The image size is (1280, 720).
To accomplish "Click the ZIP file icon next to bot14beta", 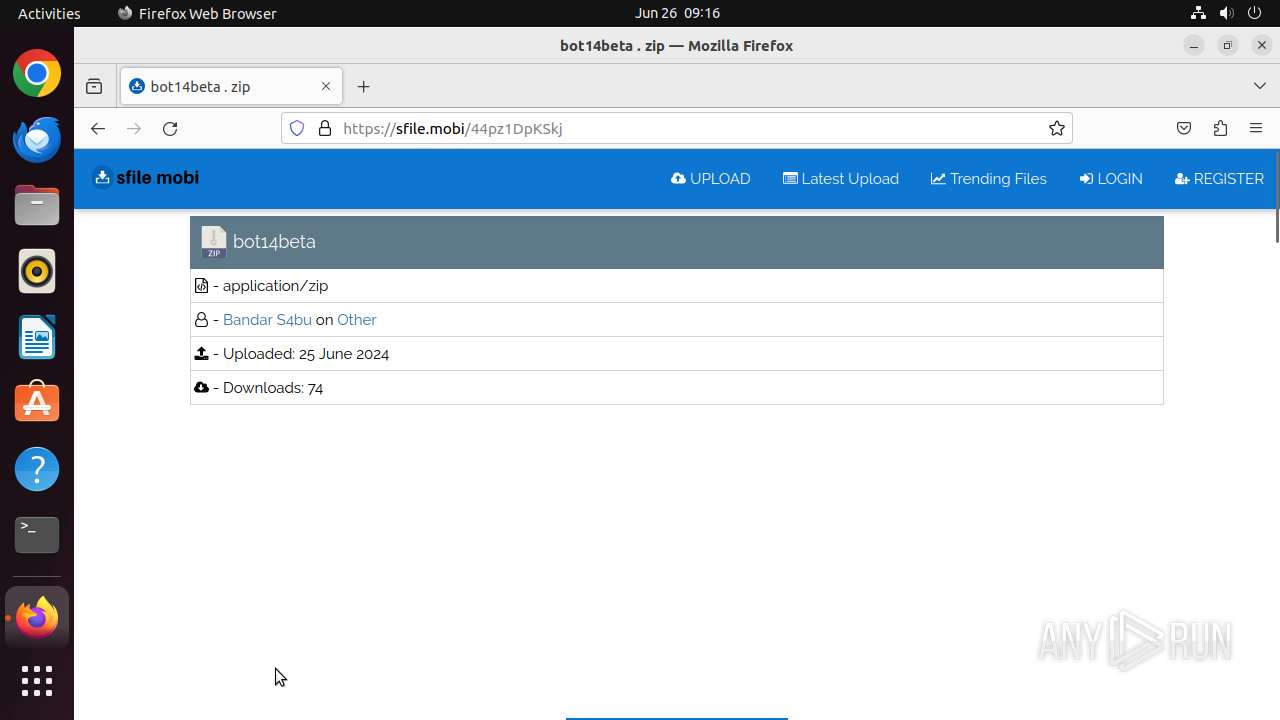I will coord(213,242).
